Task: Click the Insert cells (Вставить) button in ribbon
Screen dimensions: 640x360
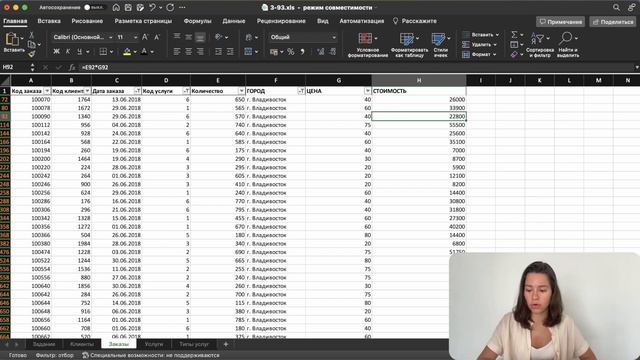Action: 480,35
